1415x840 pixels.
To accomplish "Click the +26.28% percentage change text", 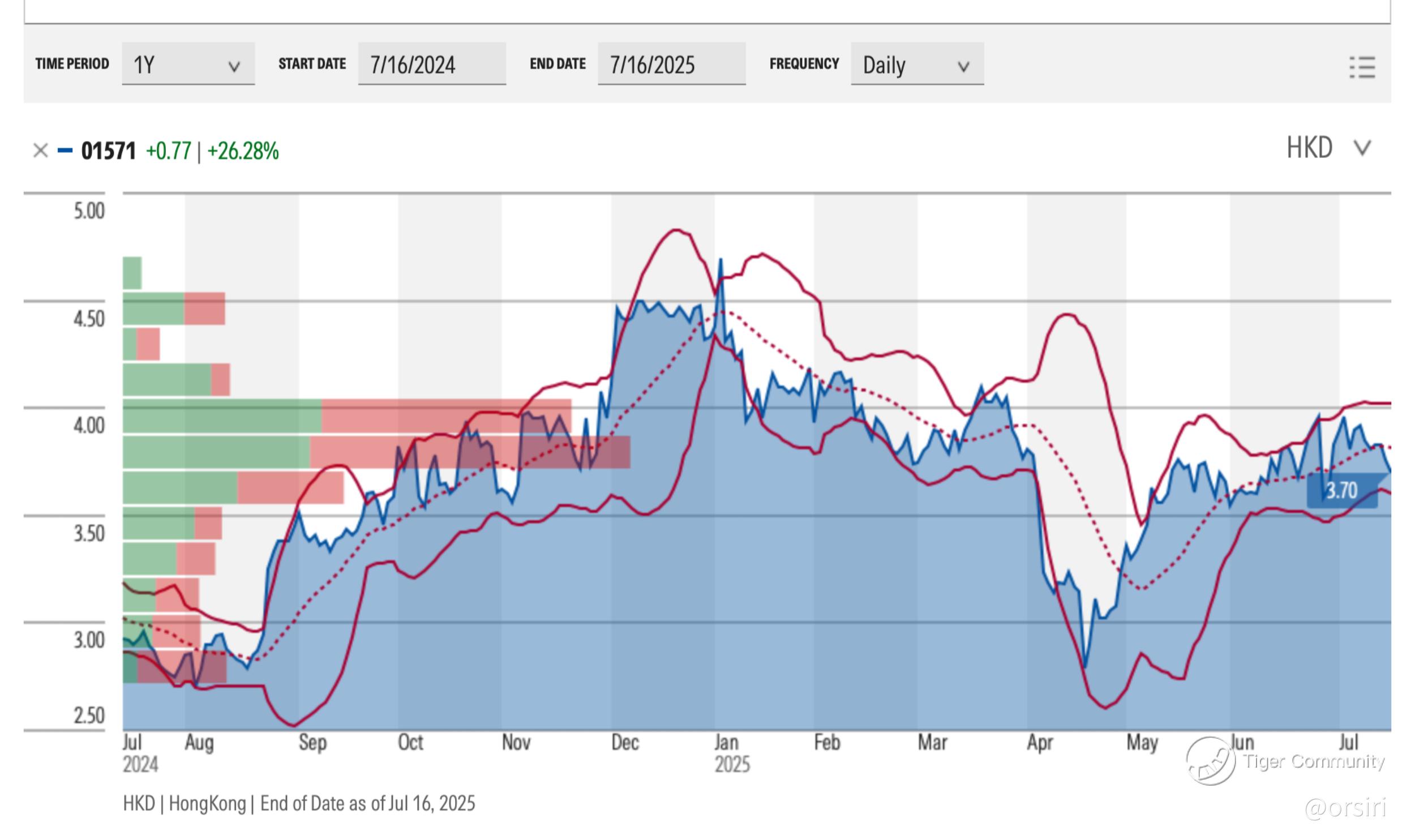I will click(243, 151).
